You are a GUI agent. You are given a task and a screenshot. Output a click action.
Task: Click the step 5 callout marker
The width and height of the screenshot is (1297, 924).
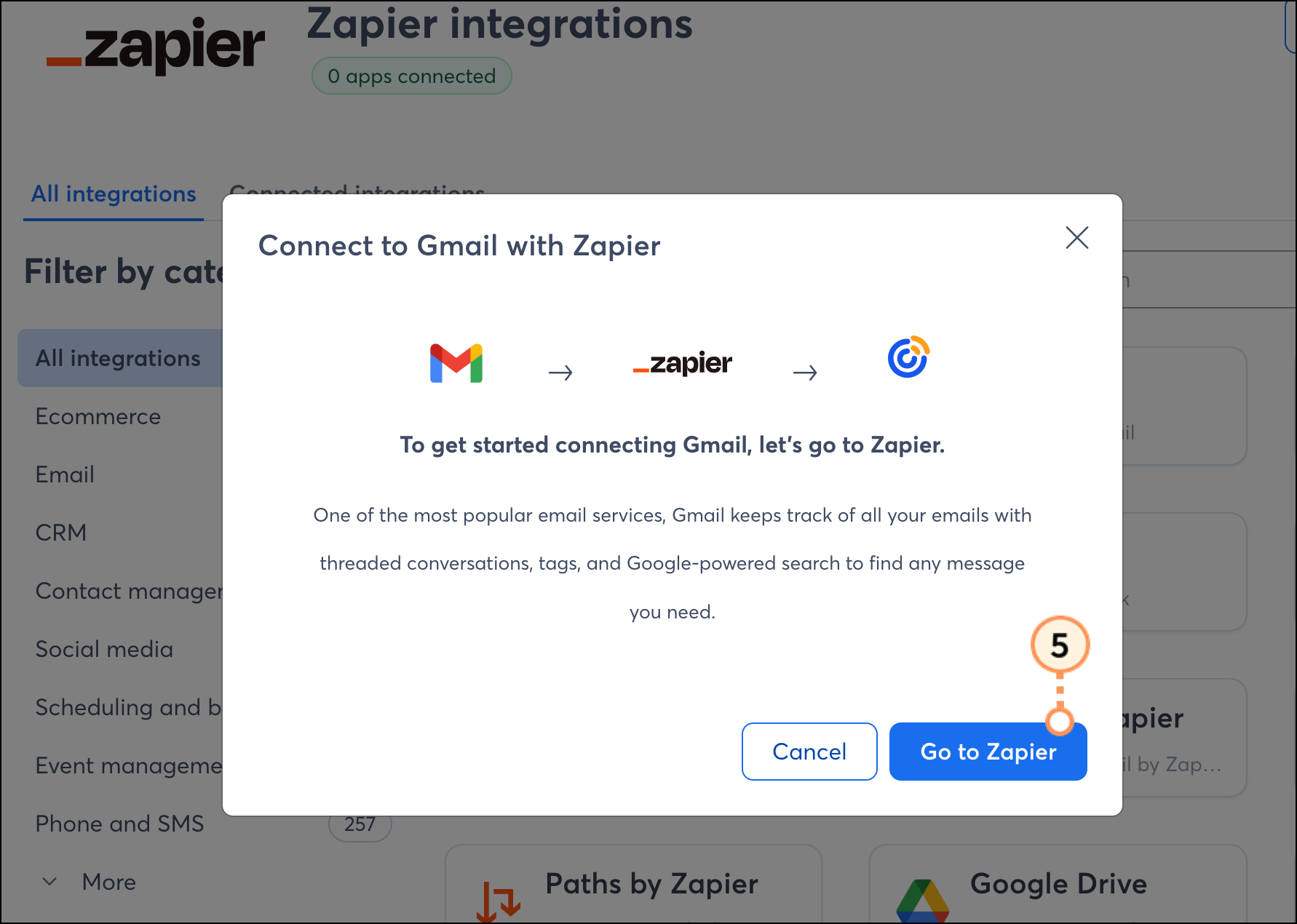[x=1060, y=645]
